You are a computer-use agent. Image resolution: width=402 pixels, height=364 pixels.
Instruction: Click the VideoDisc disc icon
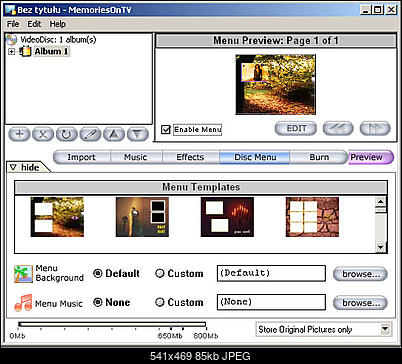click(11, 40)
